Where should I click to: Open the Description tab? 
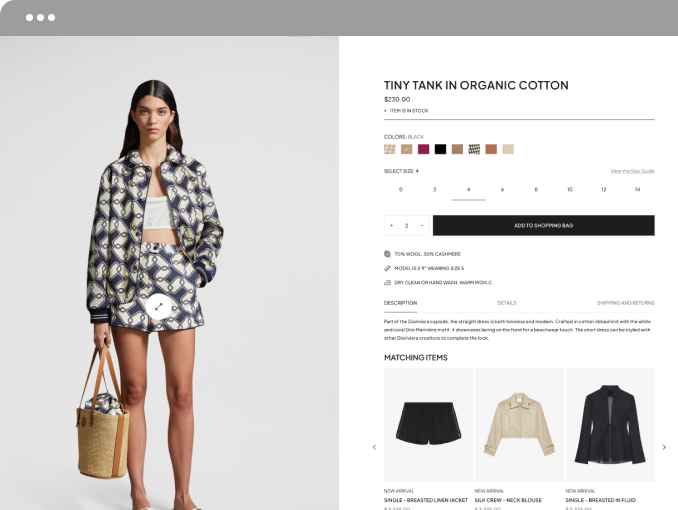coord(400,303)
